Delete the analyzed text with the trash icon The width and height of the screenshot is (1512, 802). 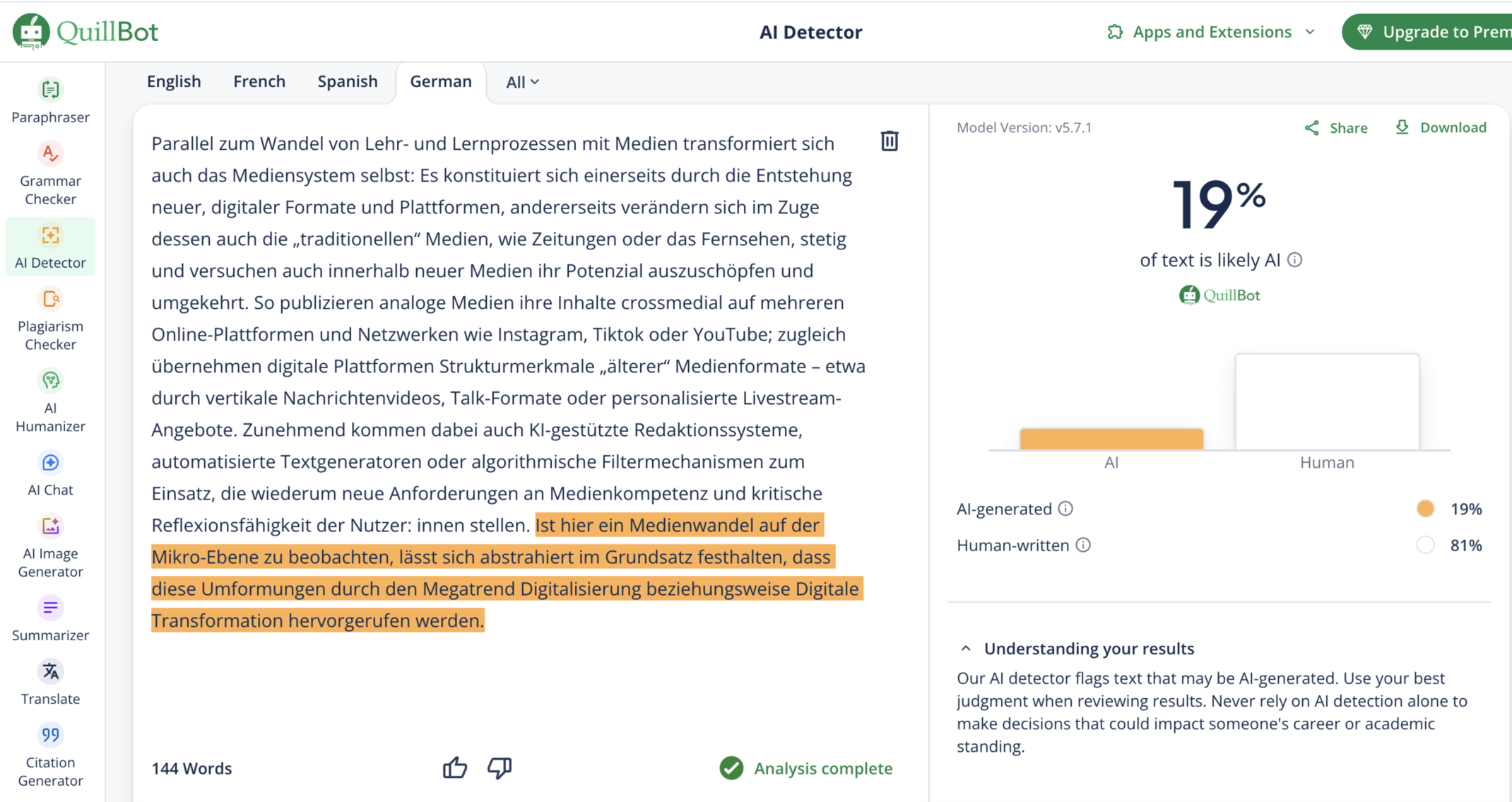(889, 141)
